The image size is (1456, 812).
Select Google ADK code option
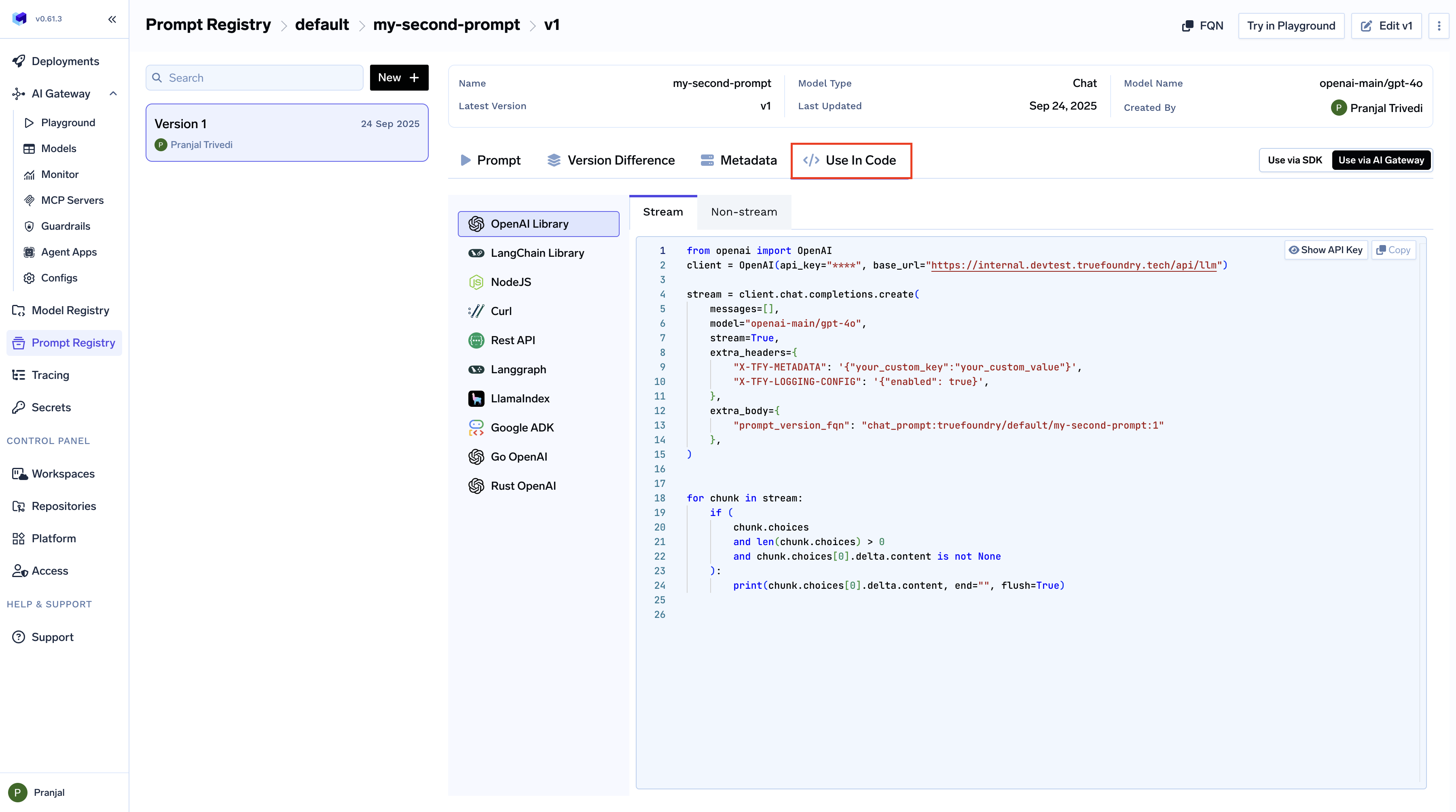522,428
